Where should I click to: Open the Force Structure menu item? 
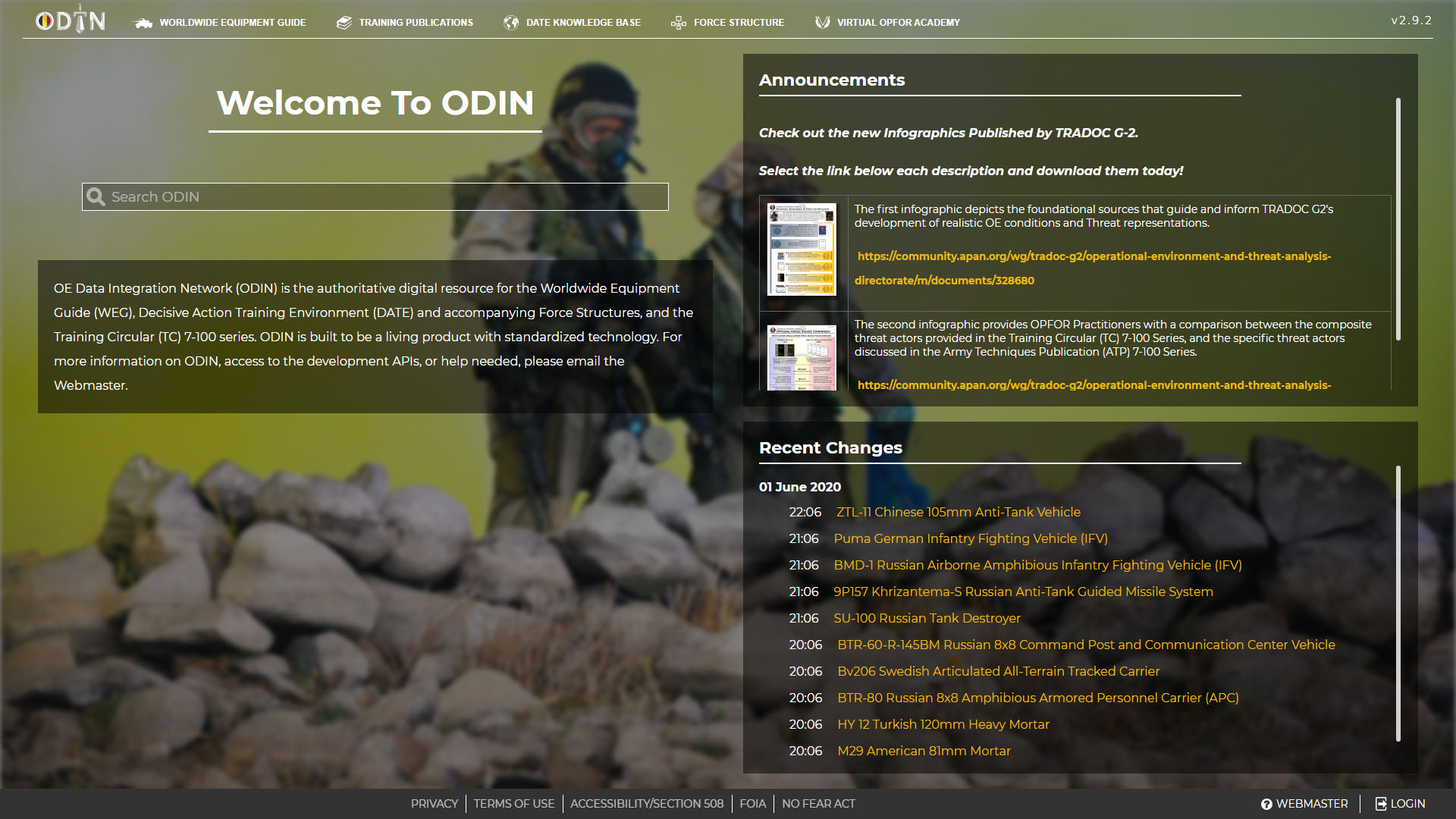click(739, 23)
